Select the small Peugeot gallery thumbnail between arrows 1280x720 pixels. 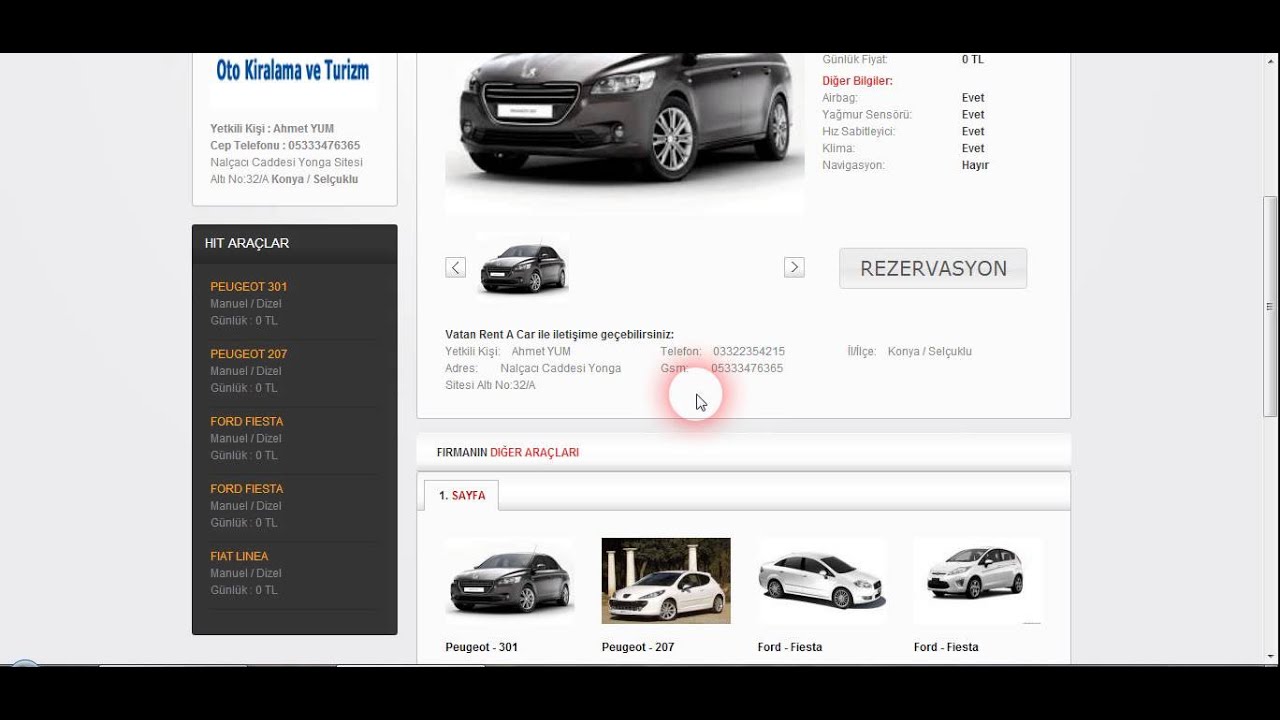pyautogui.click(x=523, y=267)
